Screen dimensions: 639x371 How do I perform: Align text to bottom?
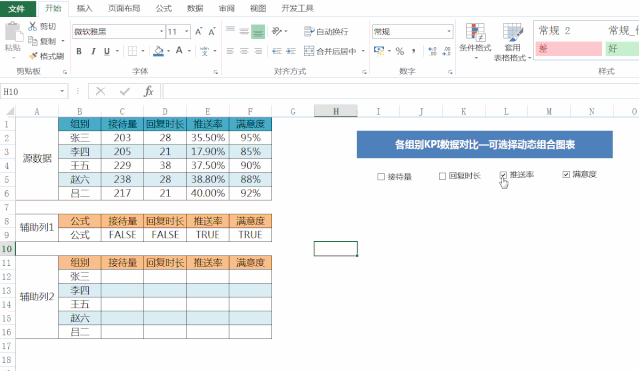pyautogui.click(x=258, y=31)
